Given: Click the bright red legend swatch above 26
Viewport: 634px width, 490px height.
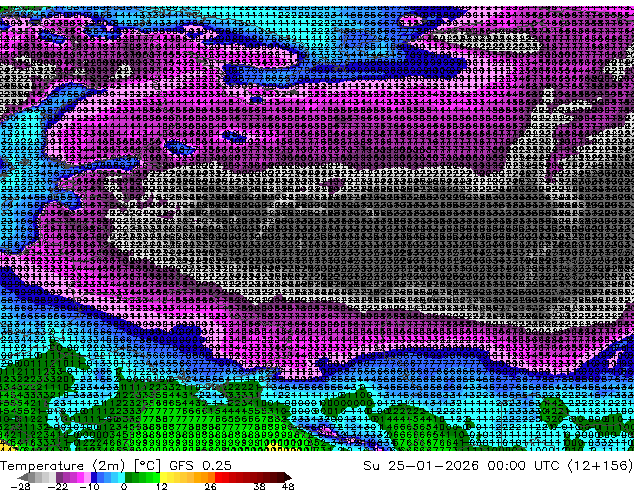Looking at the screenshot, I should (x=218, y=477).
